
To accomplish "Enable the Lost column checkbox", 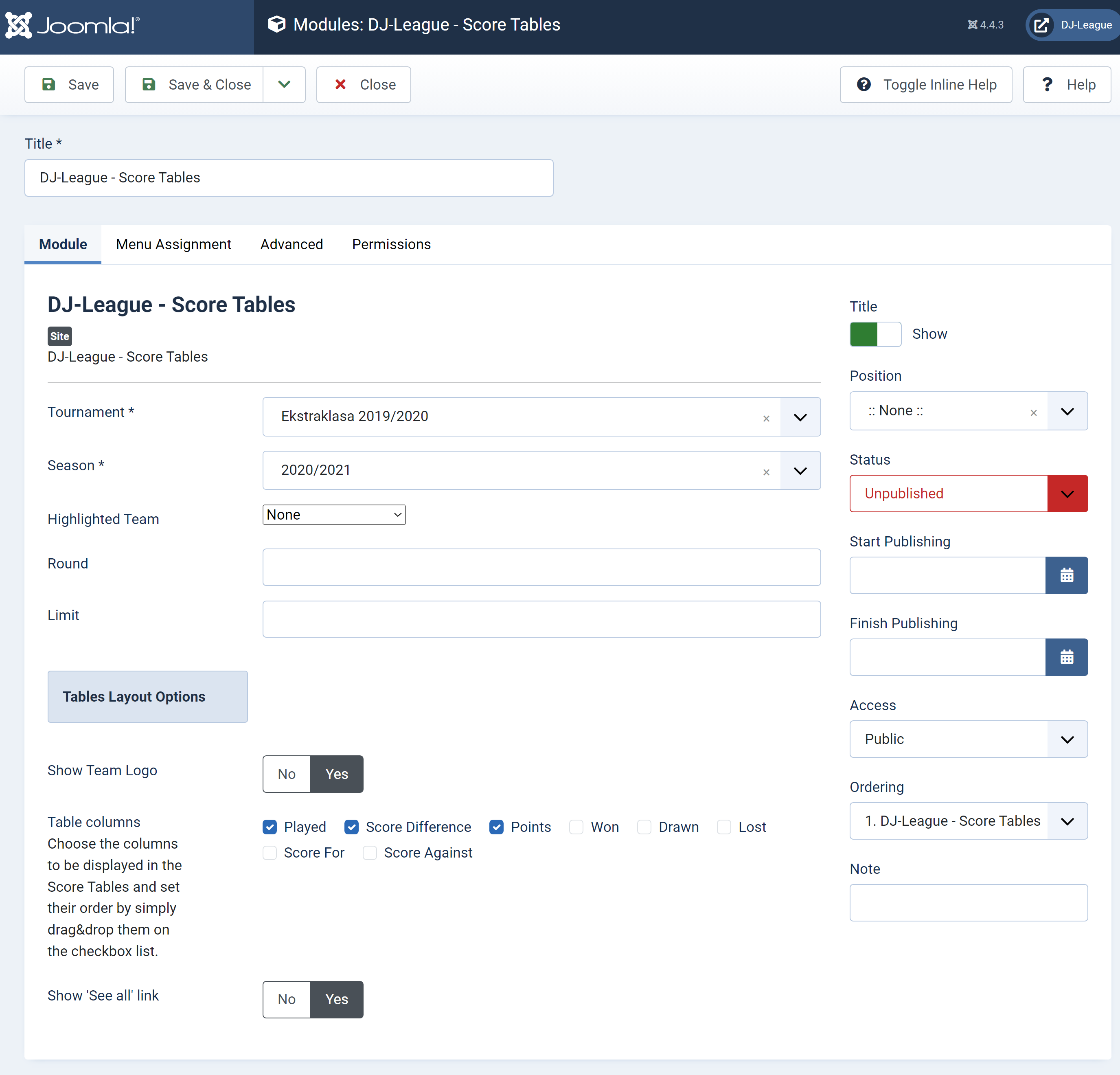I will coord(724,827).
